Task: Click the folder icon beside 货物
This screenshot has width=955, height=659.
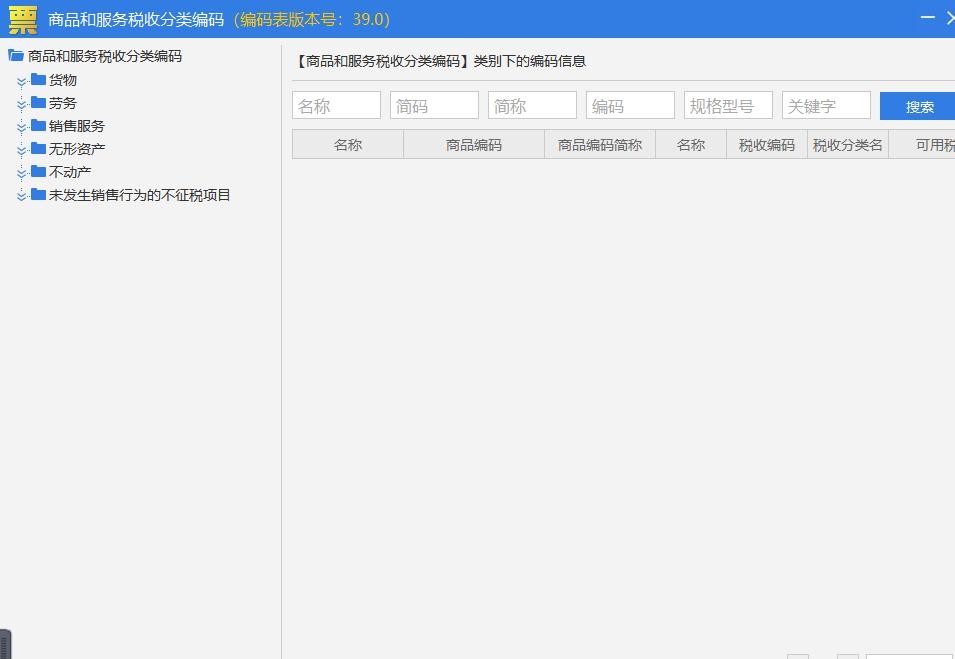Action: pos(39,79)
